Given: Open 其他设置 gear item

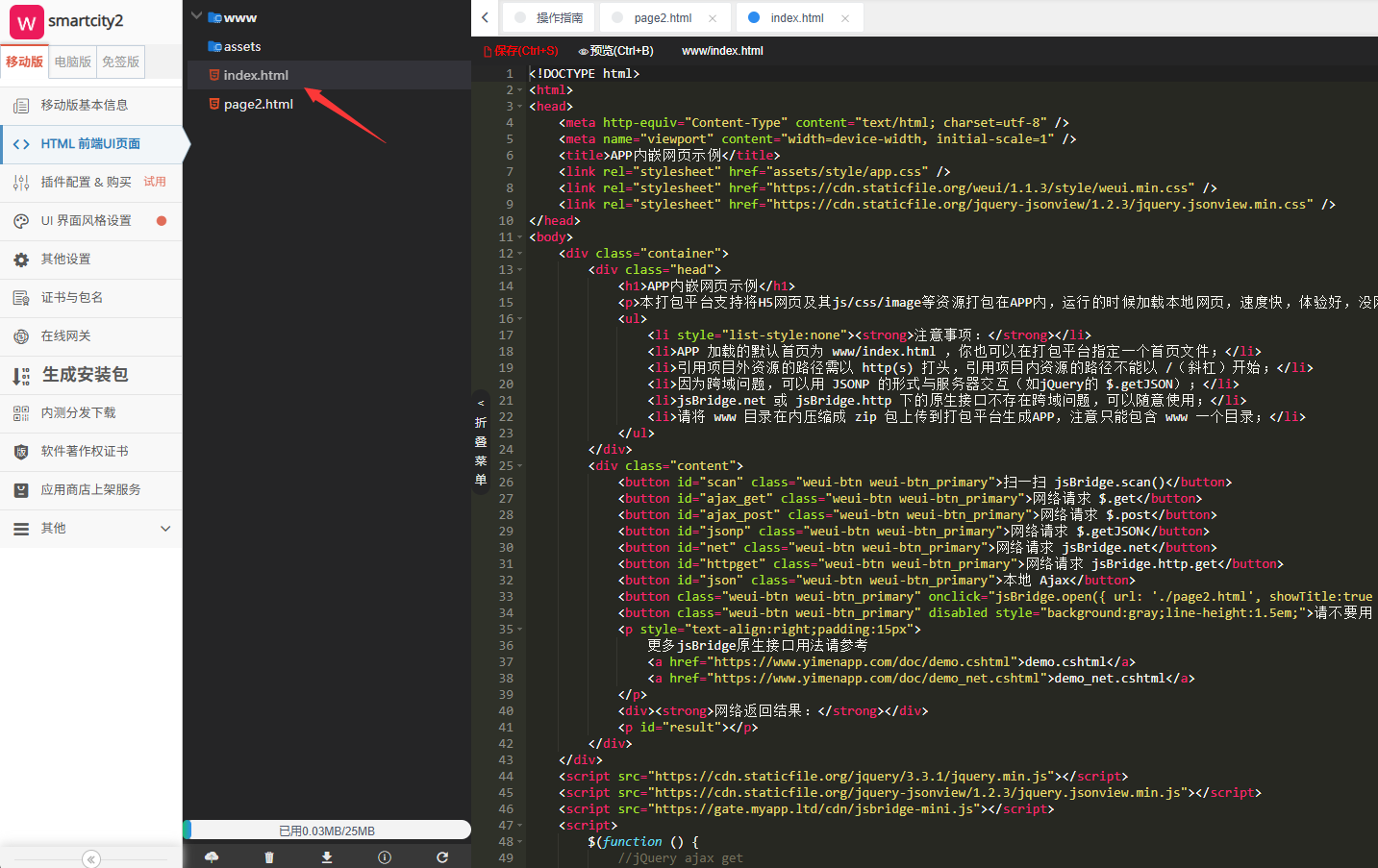Looking at the screenshot, I should 65,259.
